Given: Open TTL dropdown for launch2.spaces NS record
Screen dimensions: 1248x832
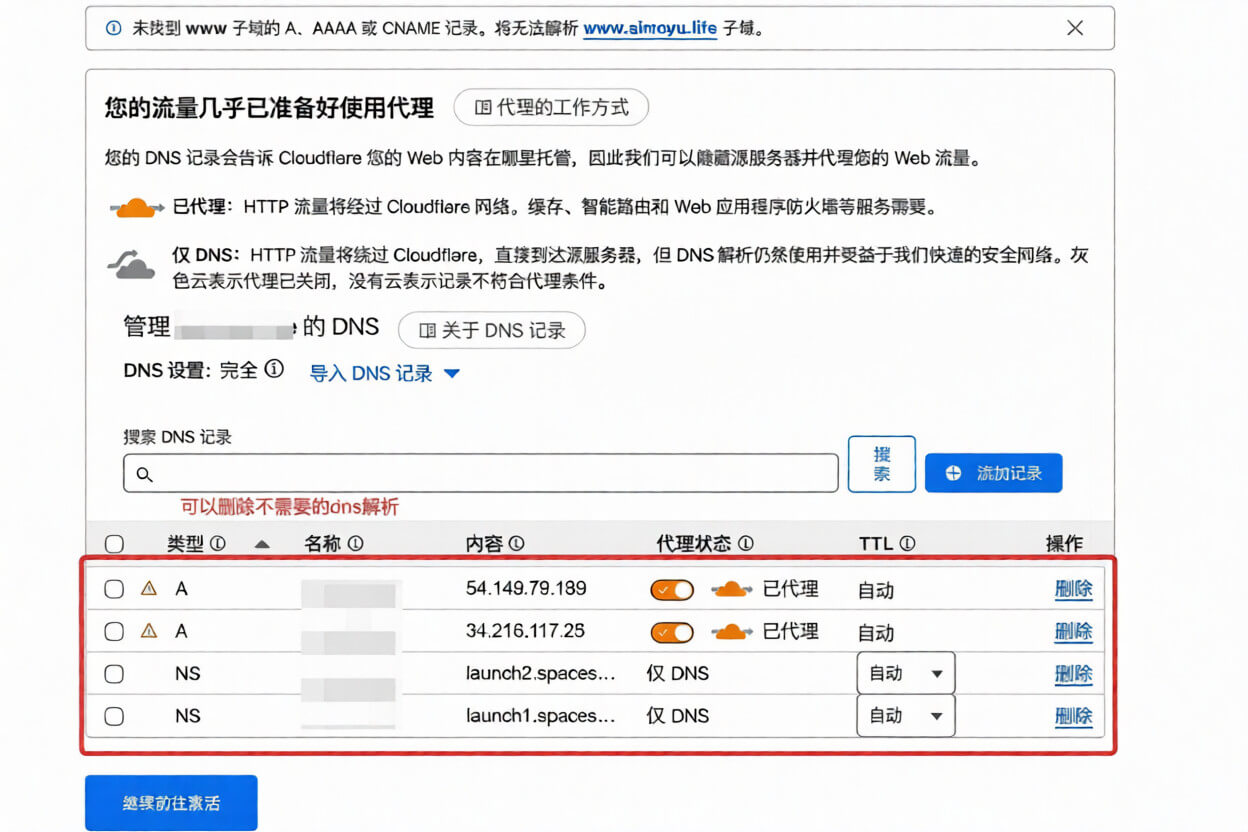Looking at the screenshot, I should (x=905, y=674).
